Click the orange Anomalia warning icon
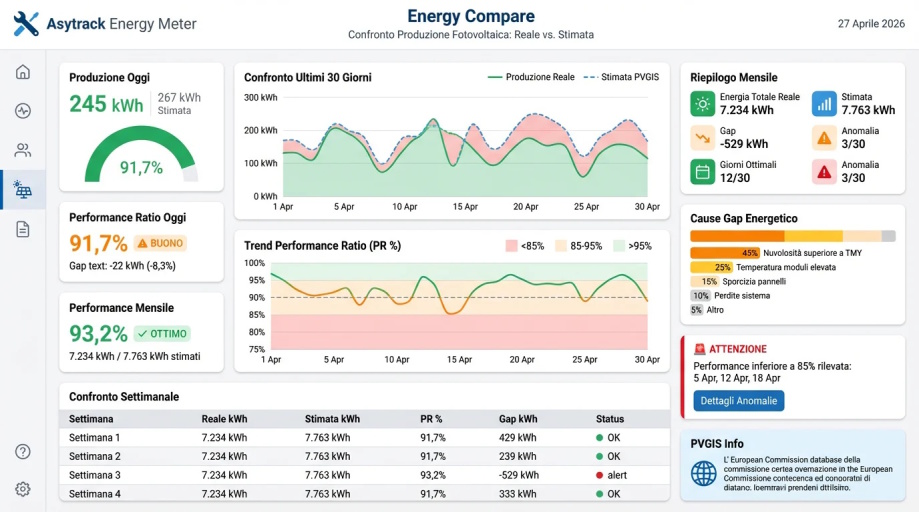Screen dimensions: 919x512 coord(824,138)
